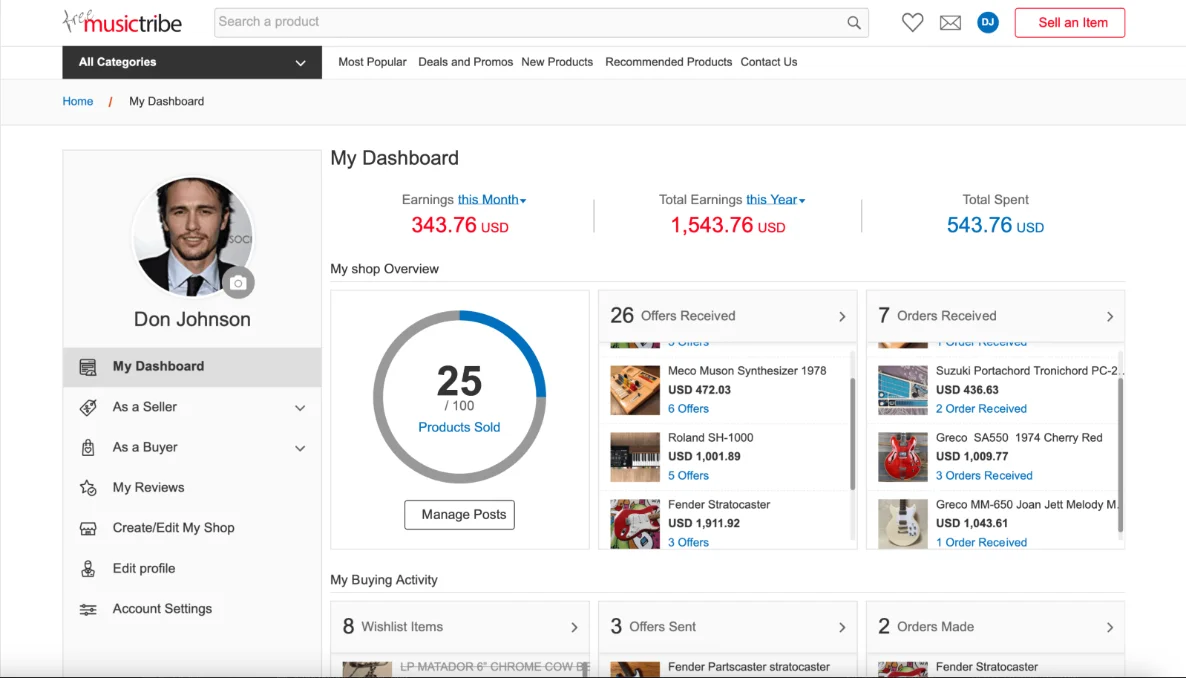Open the Wishlist Items arrow
The image size is (1186, 678).
574,627
